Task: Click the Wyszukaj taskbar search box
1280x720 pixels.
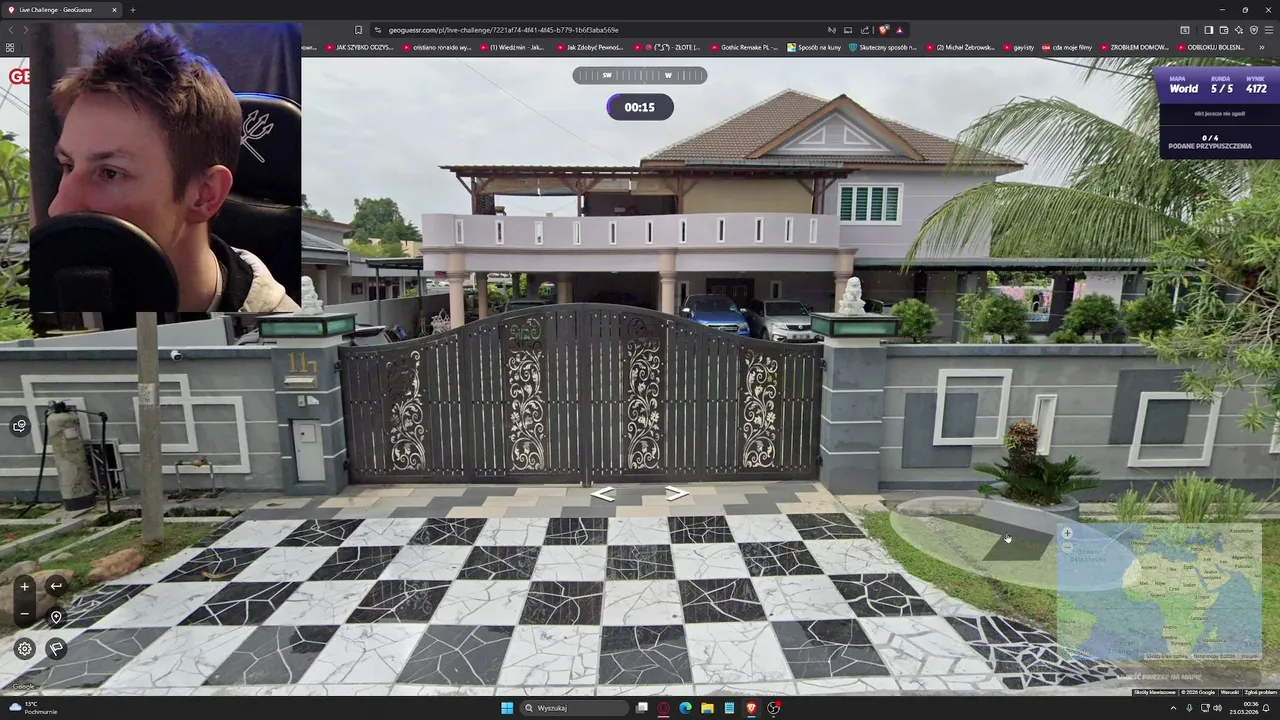Action: [x=572, y=708]
